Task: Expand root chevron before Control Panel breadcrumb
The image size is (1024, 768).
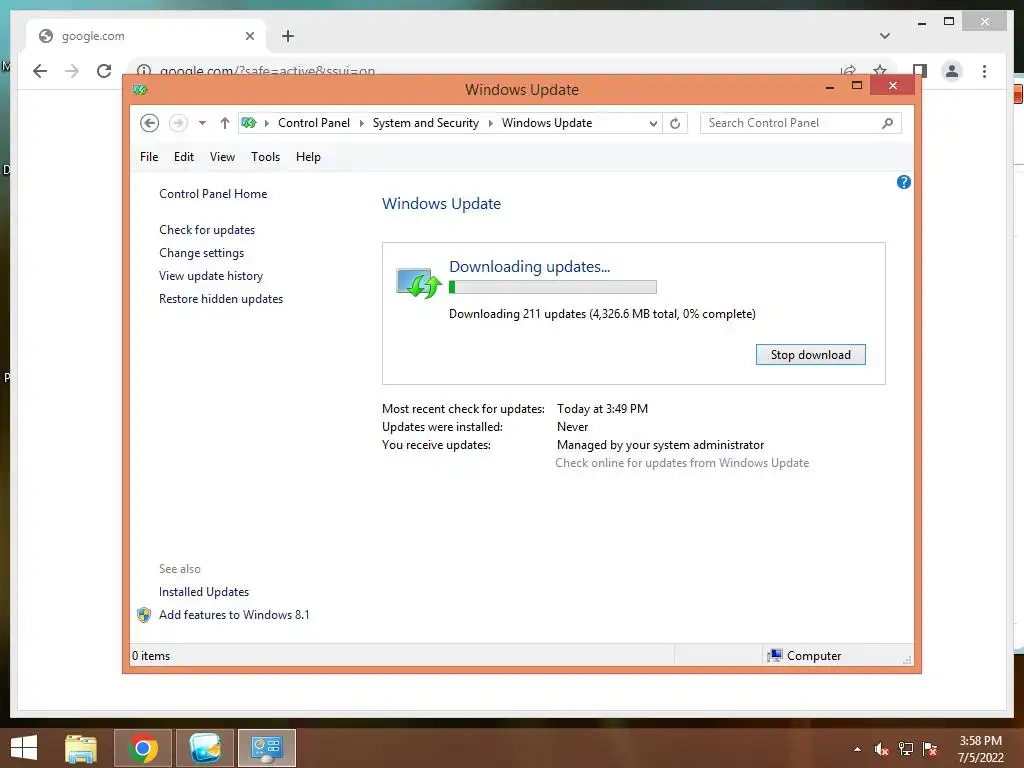Action: coord(266,123)
